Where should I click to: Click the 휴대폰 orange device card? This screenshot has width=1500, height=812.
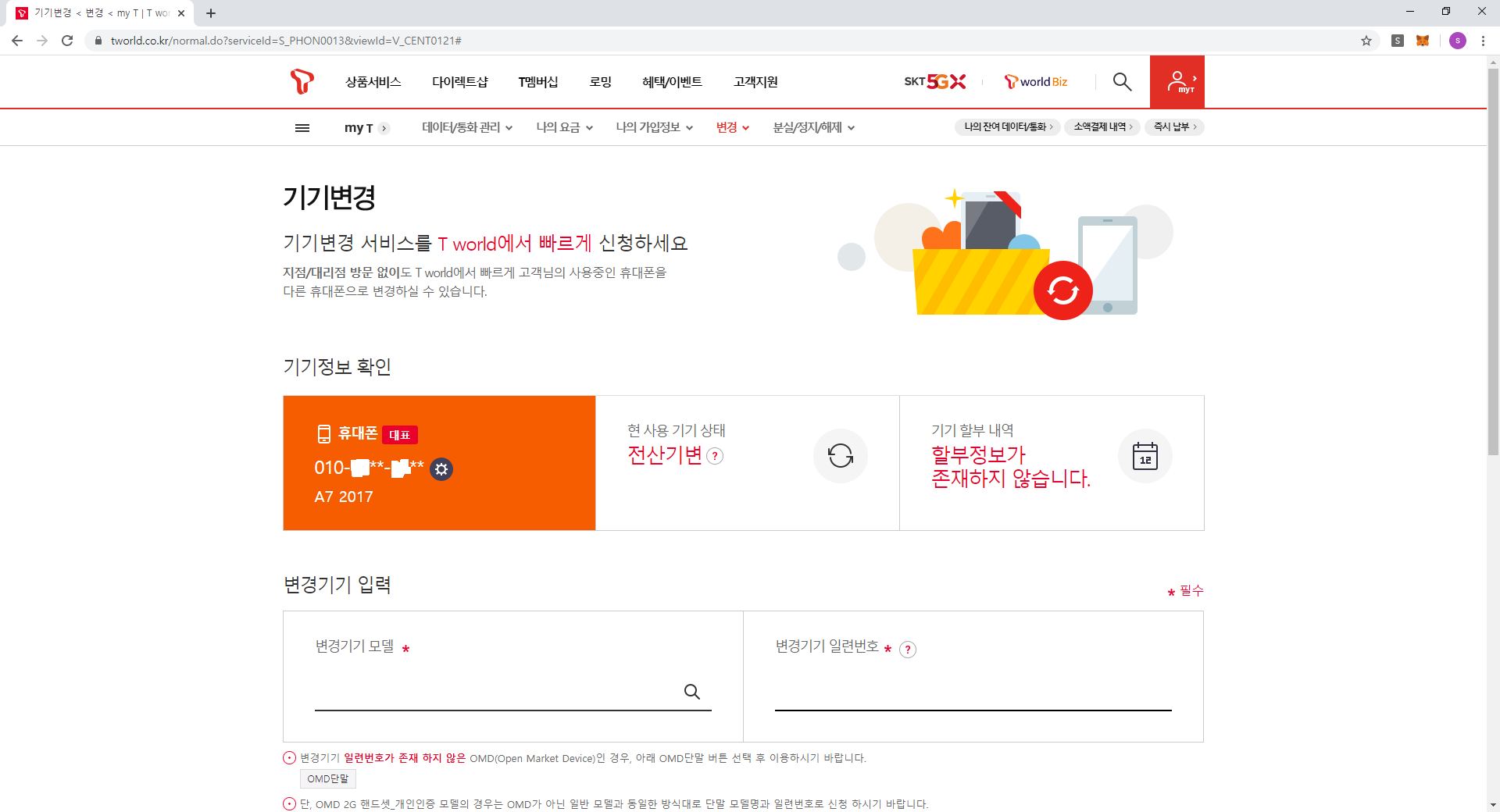point(439,463)
